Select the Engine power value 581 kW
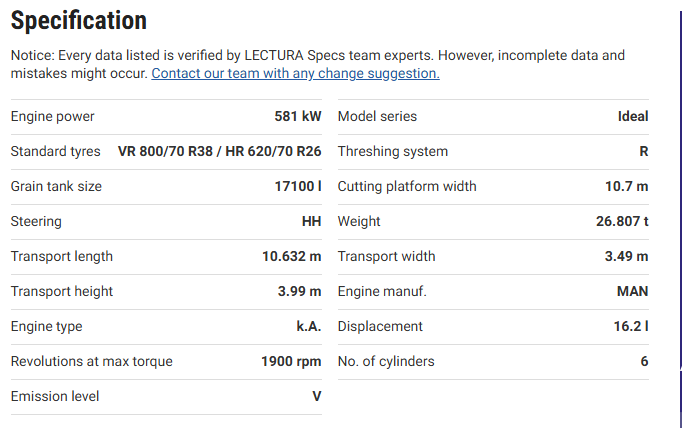This screenshot has height=428, width=682. tap(298, 116)
